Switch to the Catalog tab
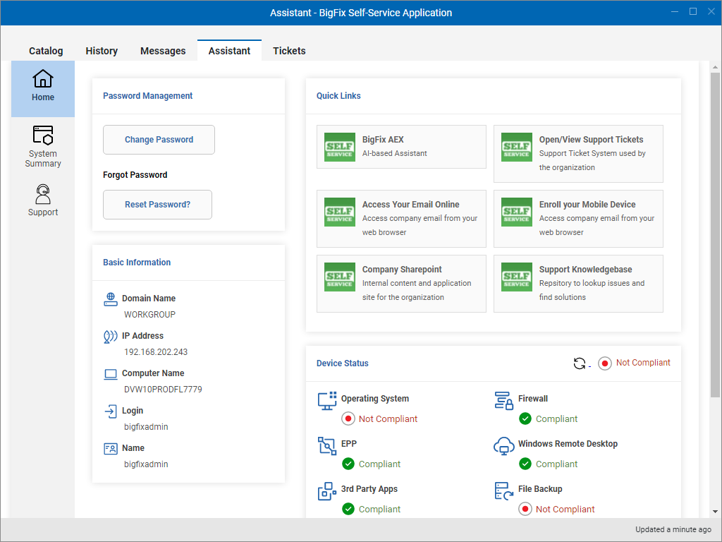 tap(46, 51)
